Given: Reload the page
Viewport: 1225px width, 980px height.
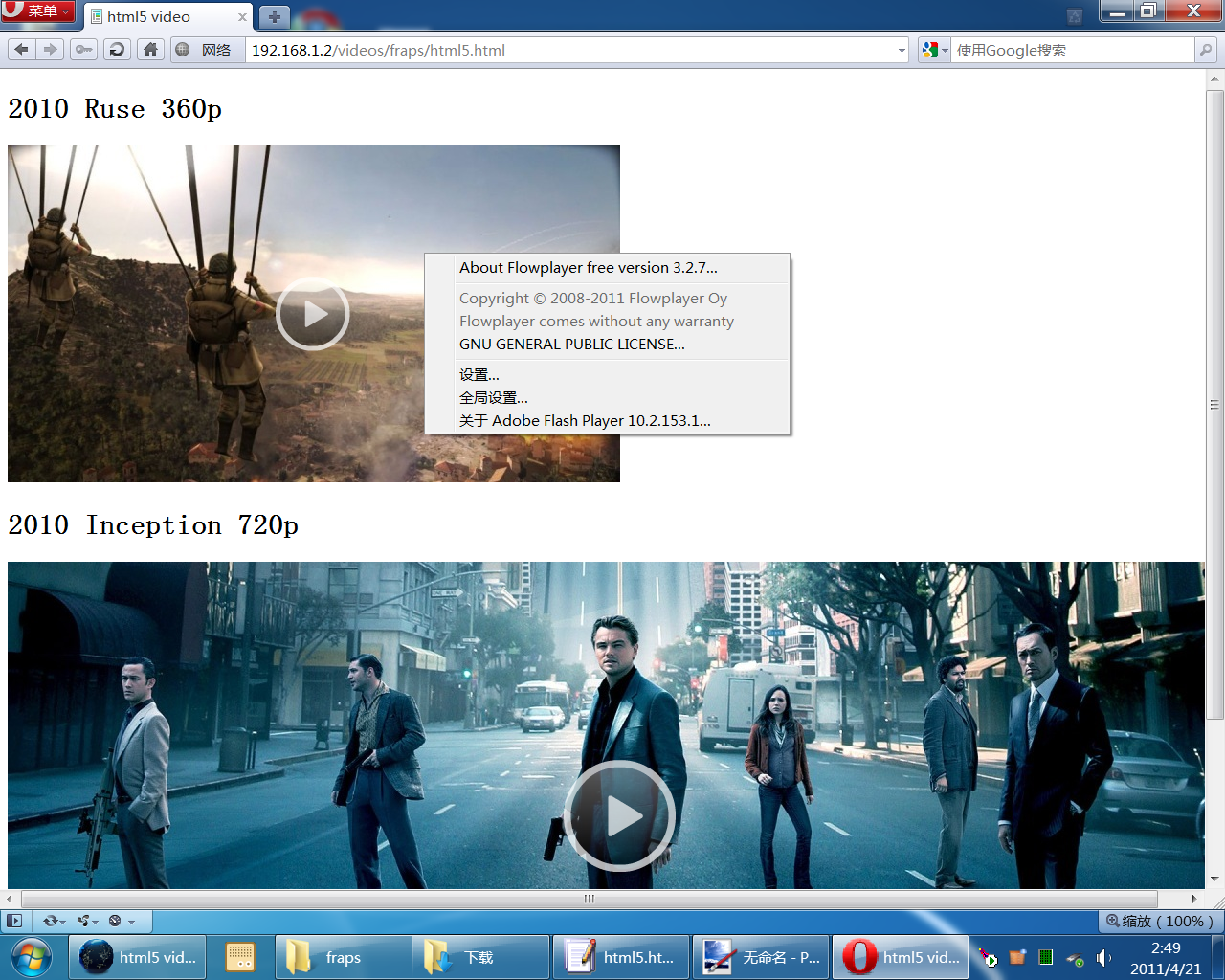Looking at the screenshot, I should click(117, 50).
